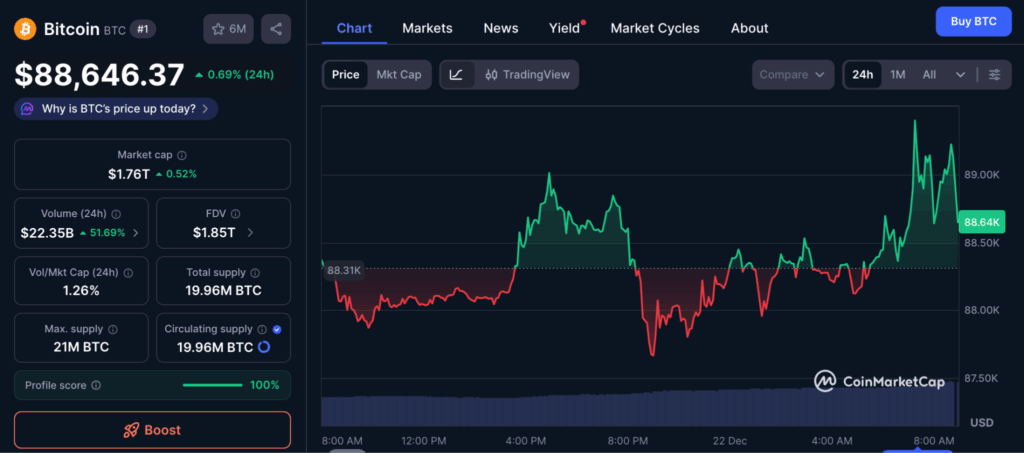1024x453 pixels.
Task: Click the Bitcoin logo icon
Action: coord(25,29)
